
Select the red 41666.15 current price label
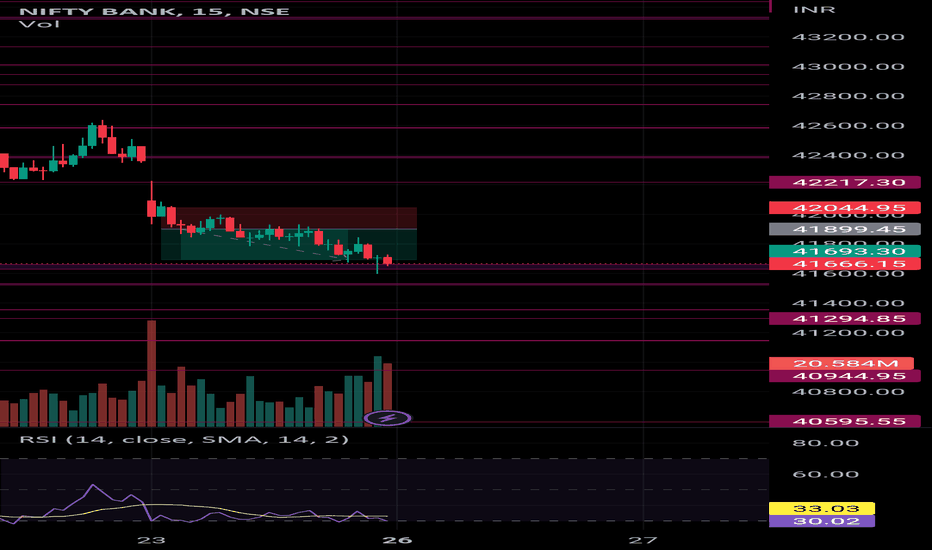[x=845, y=264]
